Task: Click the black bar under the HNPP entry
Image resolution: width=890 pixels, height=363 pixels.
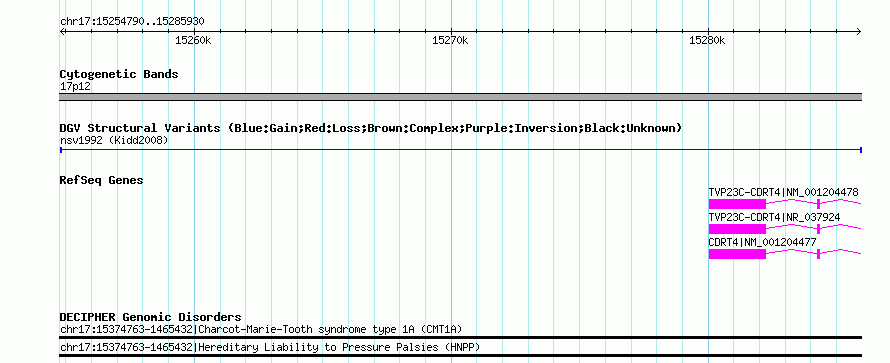Action: click(460, 356)
